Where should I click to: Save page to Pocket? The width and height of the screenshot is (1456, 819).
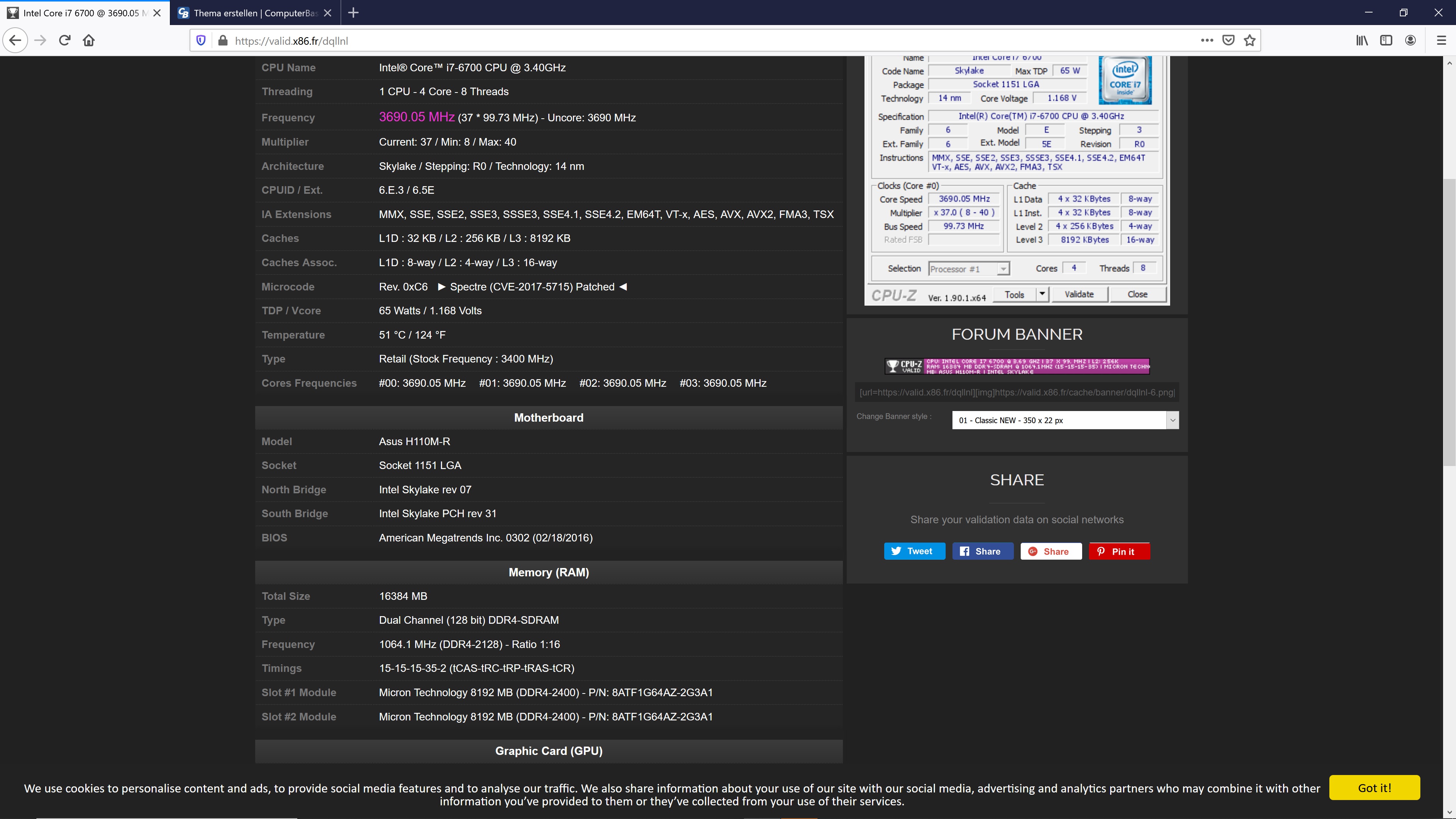coord(1228,40)
